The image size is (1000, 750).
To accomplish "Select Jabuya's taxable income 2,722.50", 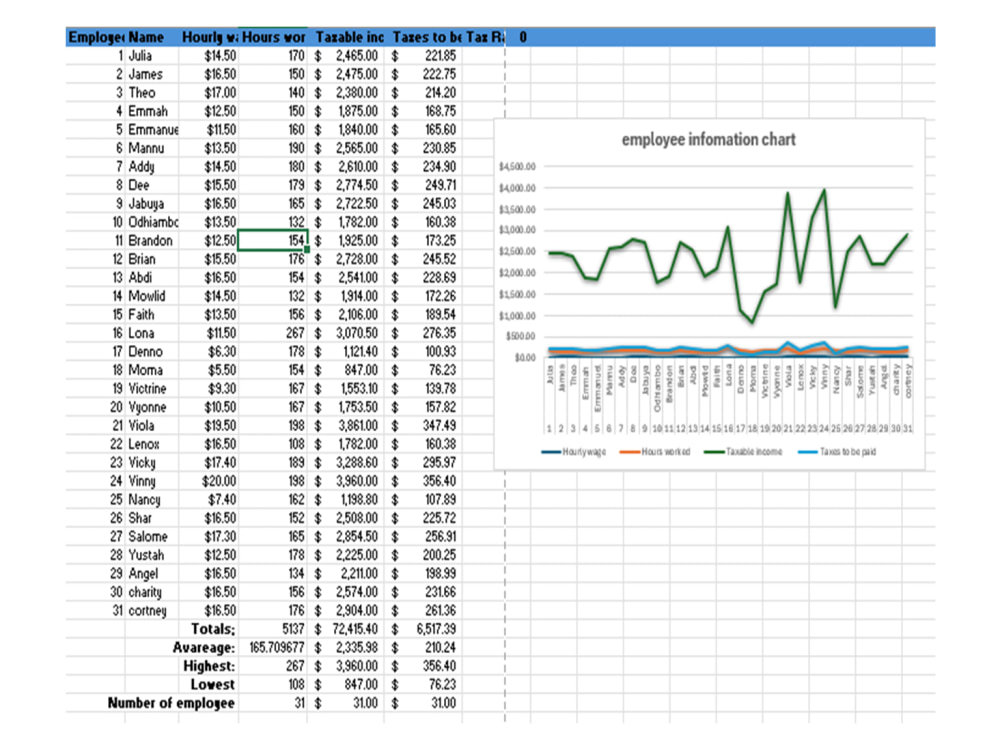I will pos(346,203).
